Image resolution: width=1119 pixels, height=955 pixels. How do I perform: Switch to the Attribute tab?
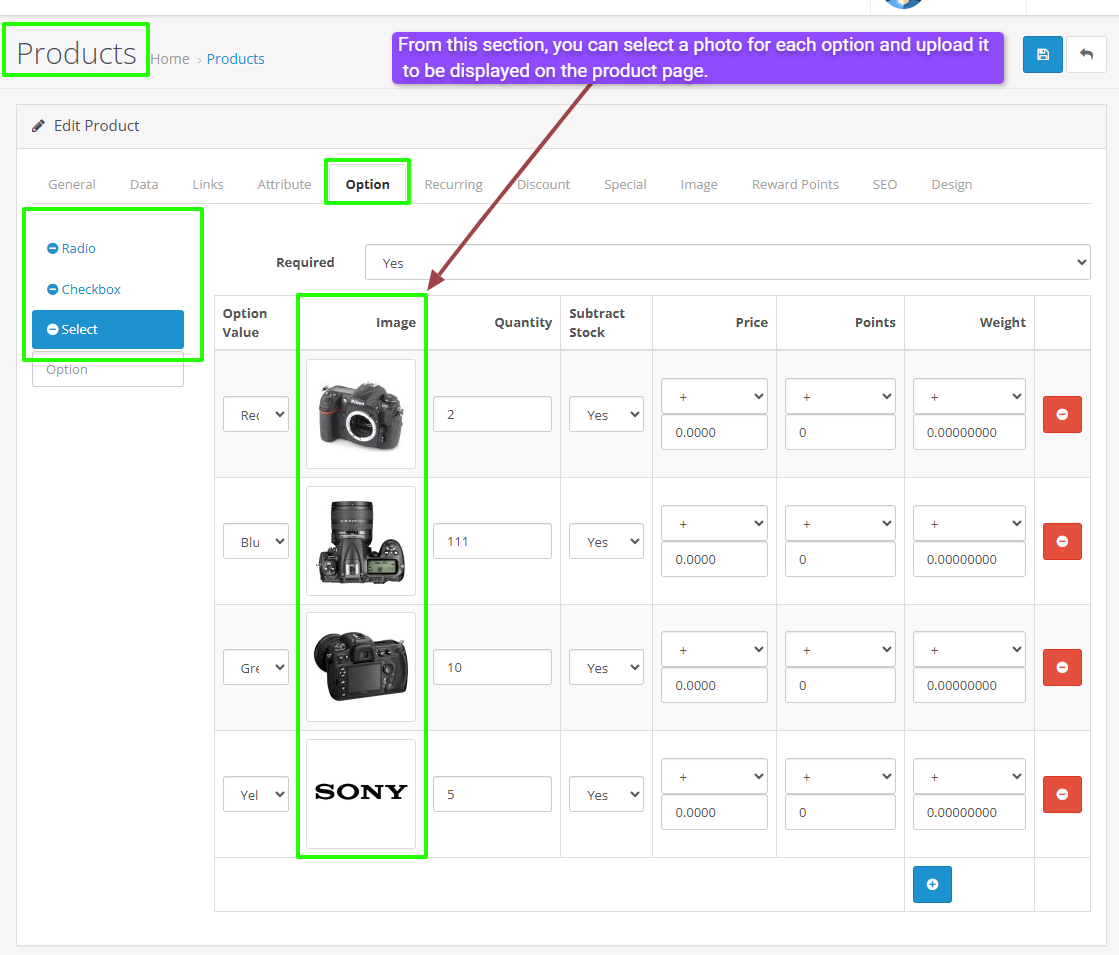[x=284, y=184]
